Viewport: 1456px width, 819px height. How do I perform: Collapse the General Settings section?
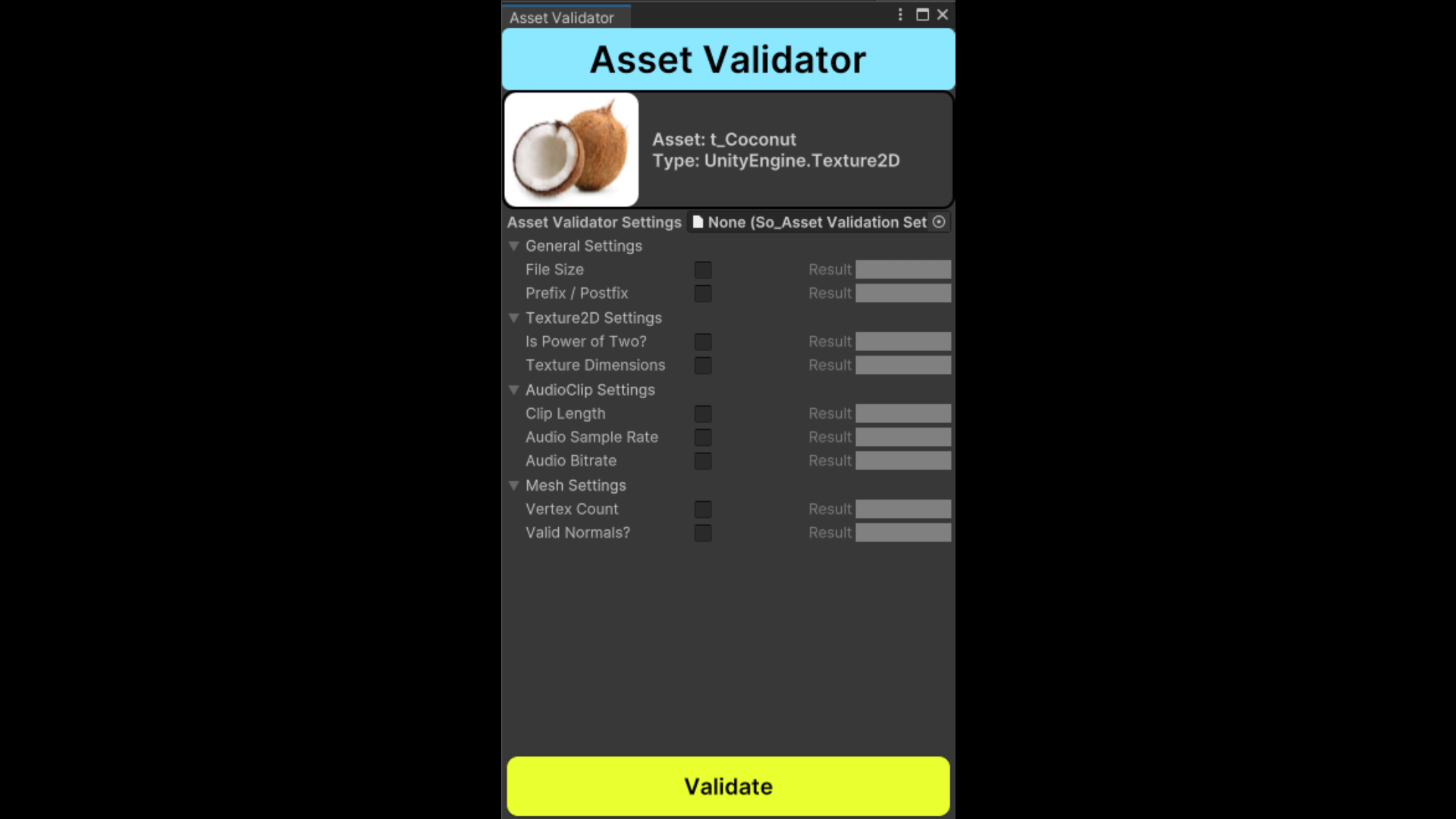[513, 245]
